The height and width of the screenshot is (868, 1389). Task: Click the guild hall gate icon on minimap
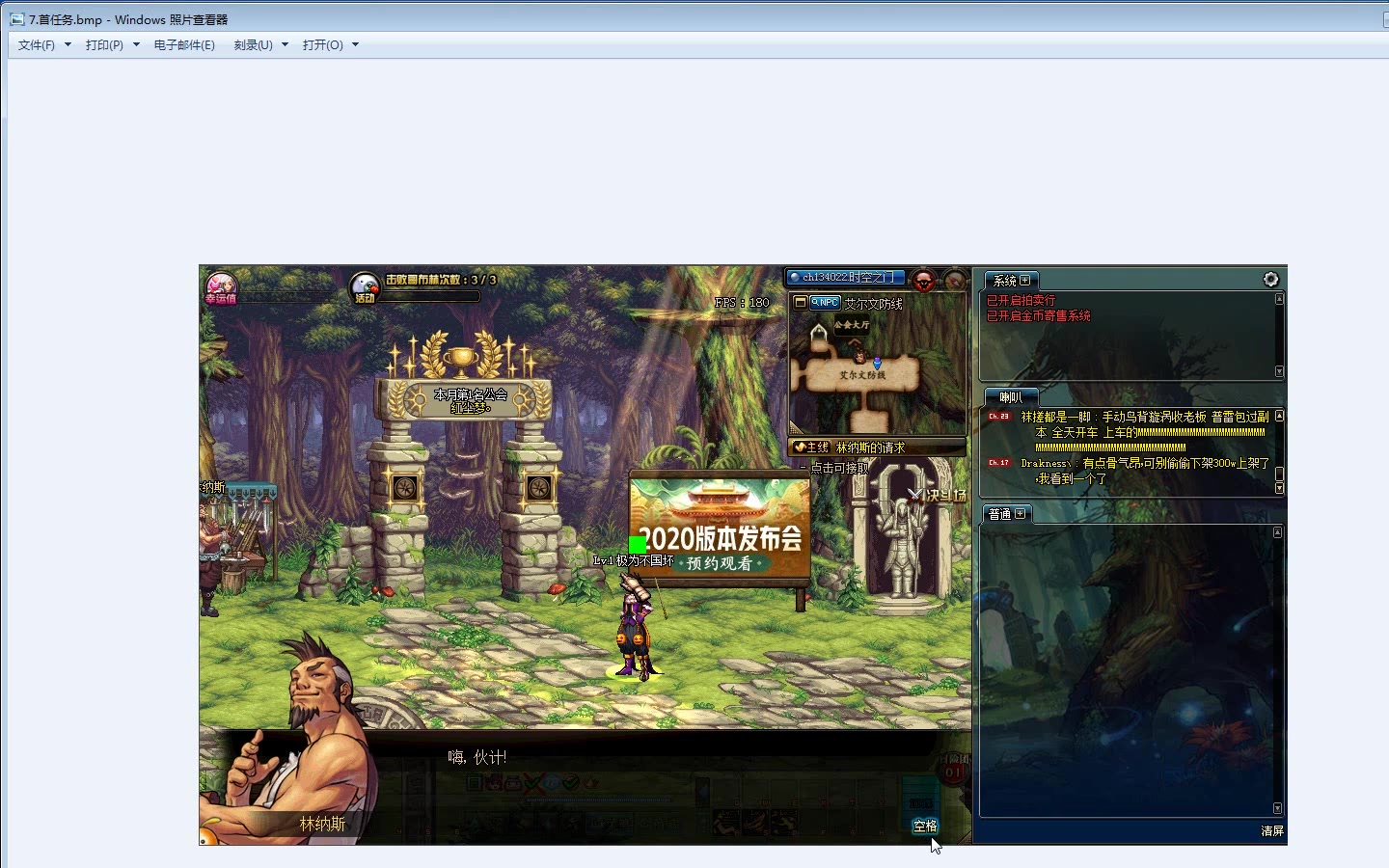click(819, 333)
